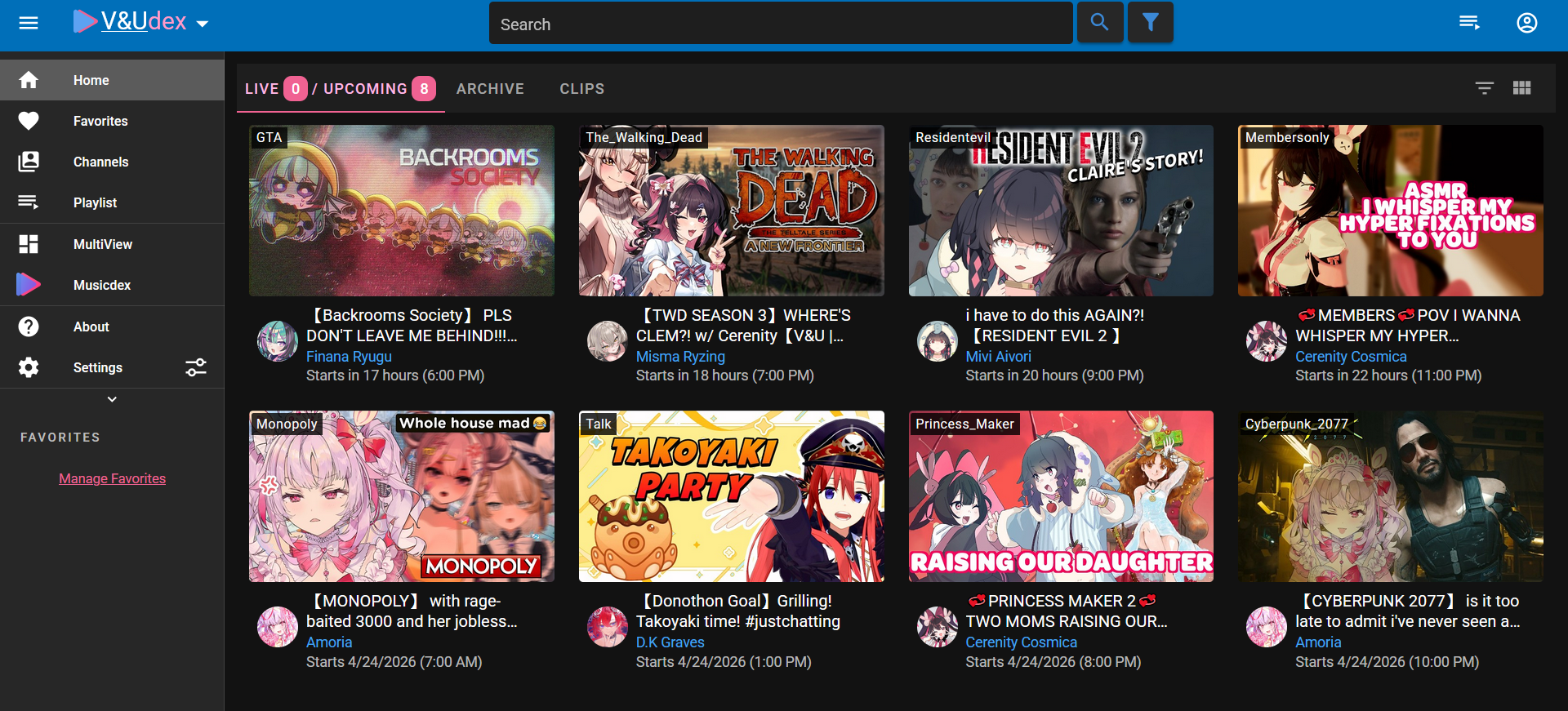Click Cerenity Cosmica link under Princess Maker

pyautogui.click(x=1021, y=642)
